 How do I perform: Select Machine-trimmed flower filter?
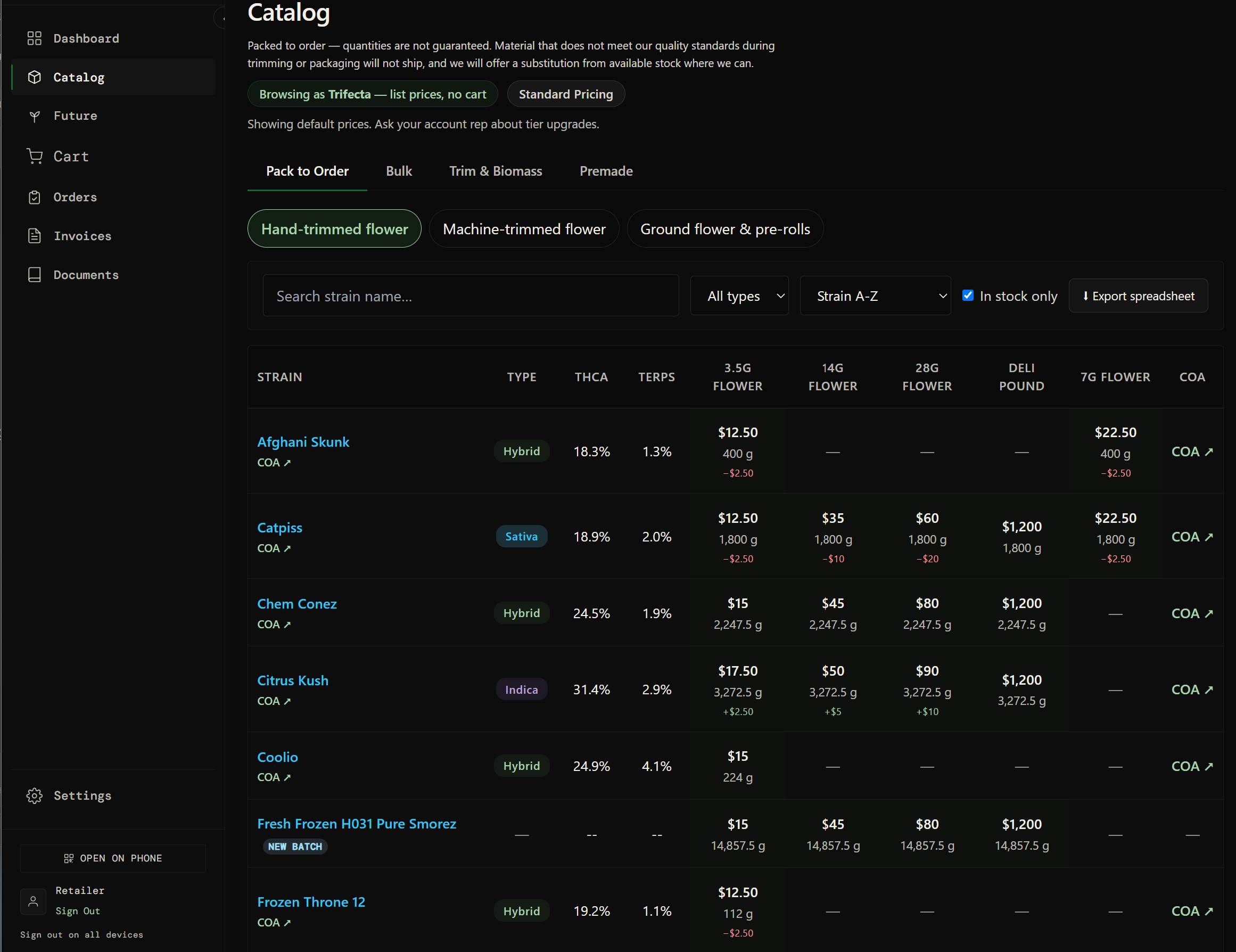[524, 228]
